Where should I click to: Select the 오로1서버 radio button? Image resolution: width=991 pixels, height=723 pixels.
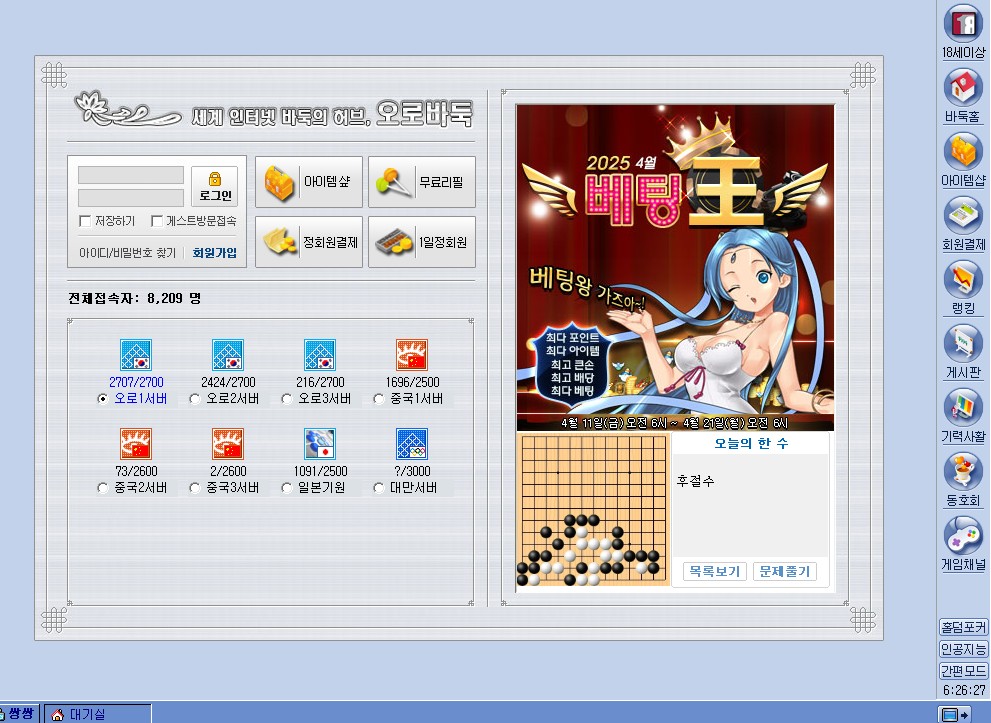pyautogui.click(x=102, y=399)
